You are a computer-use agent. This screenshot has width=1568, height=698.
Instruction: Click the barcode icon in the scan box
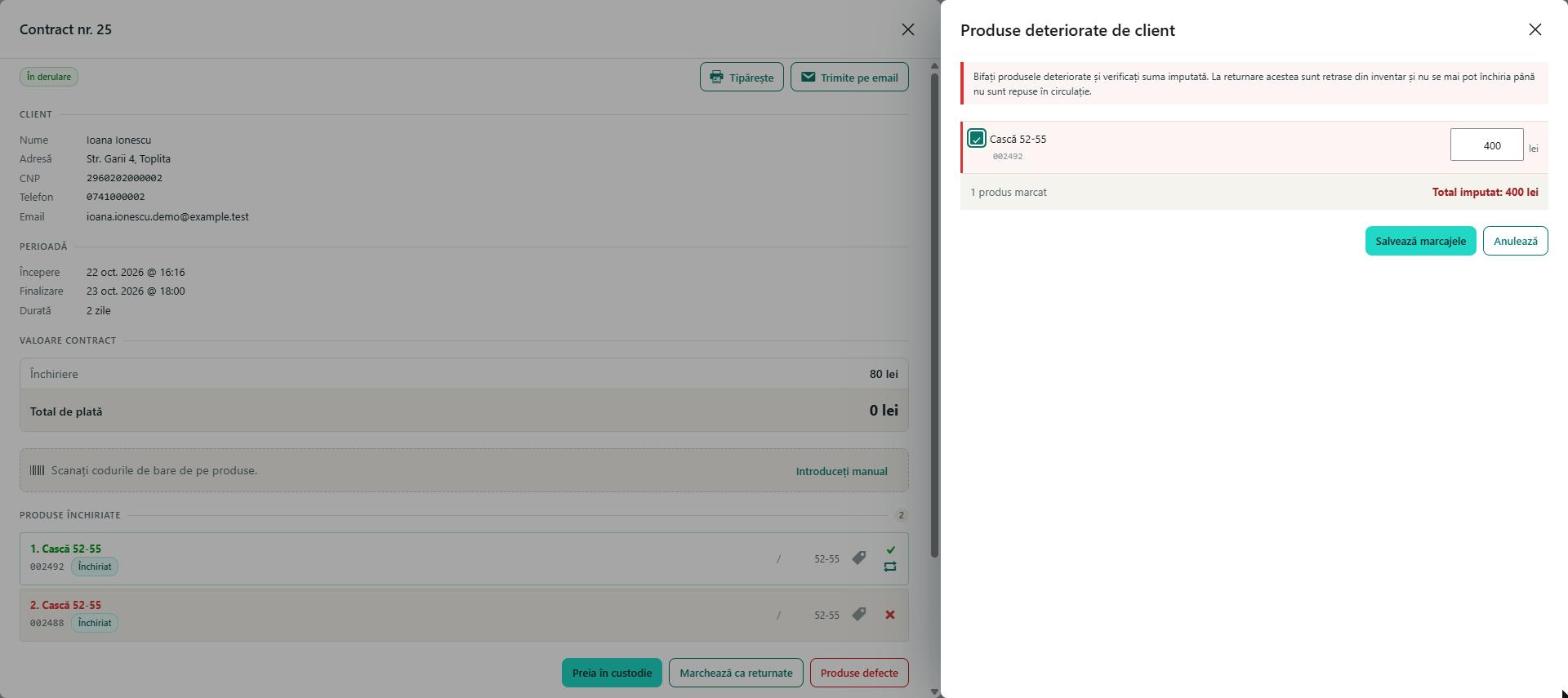[37, 470]
